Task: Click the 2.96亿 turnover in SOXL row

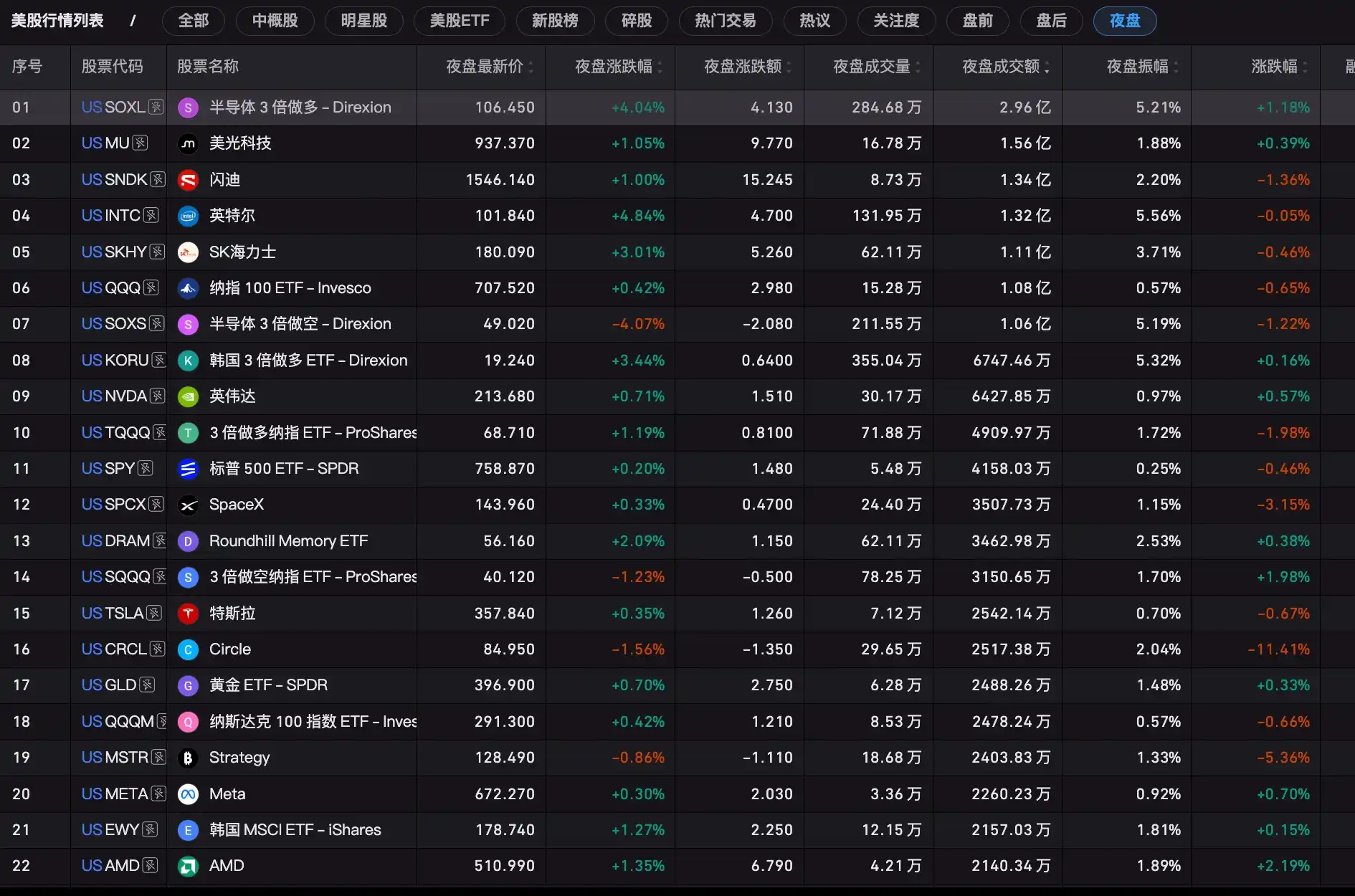Action: pos(1025,108)
